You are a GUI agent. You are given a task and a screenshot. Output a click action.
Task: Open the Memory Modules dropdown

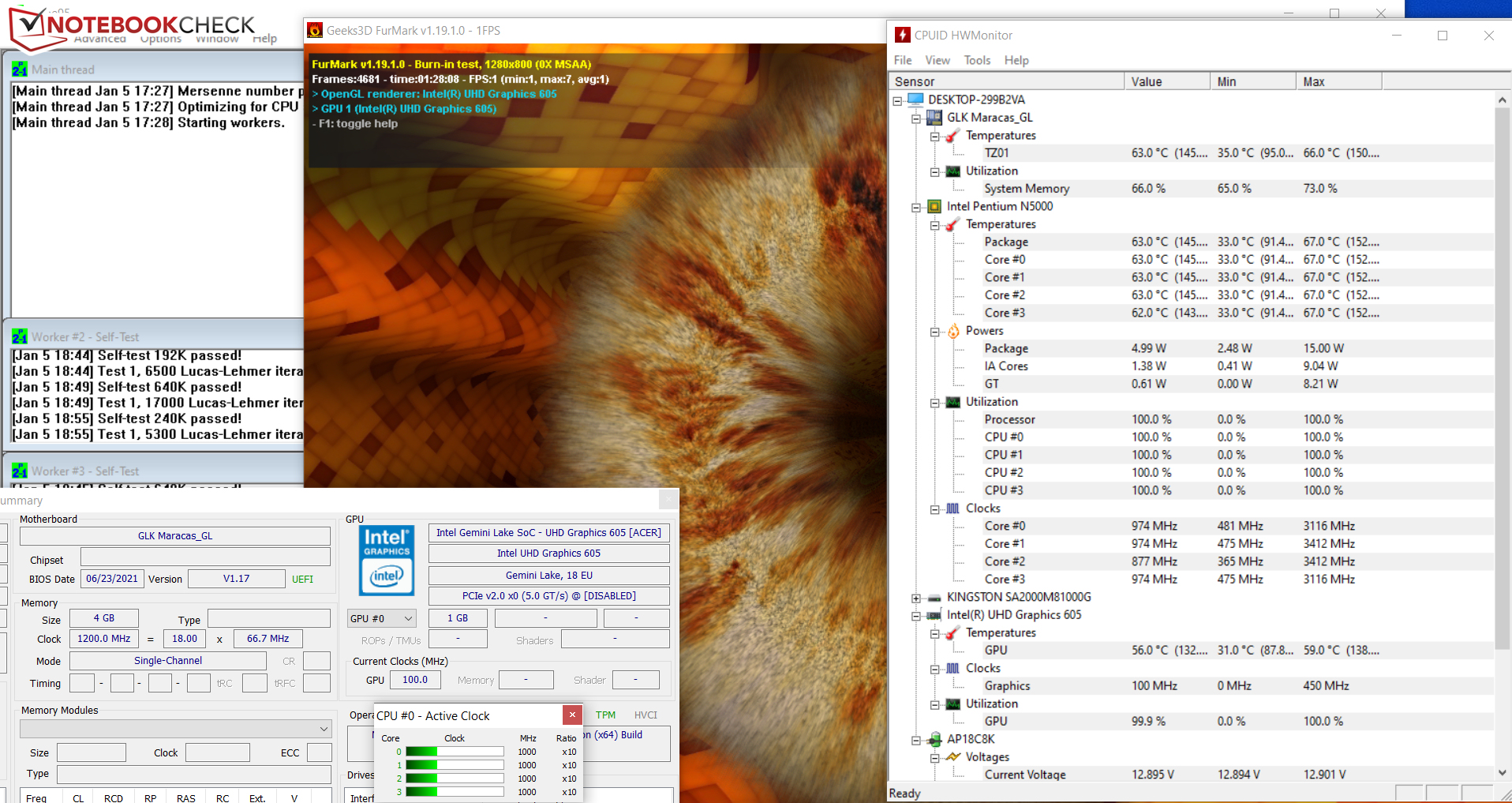click(x=175, y=728)
